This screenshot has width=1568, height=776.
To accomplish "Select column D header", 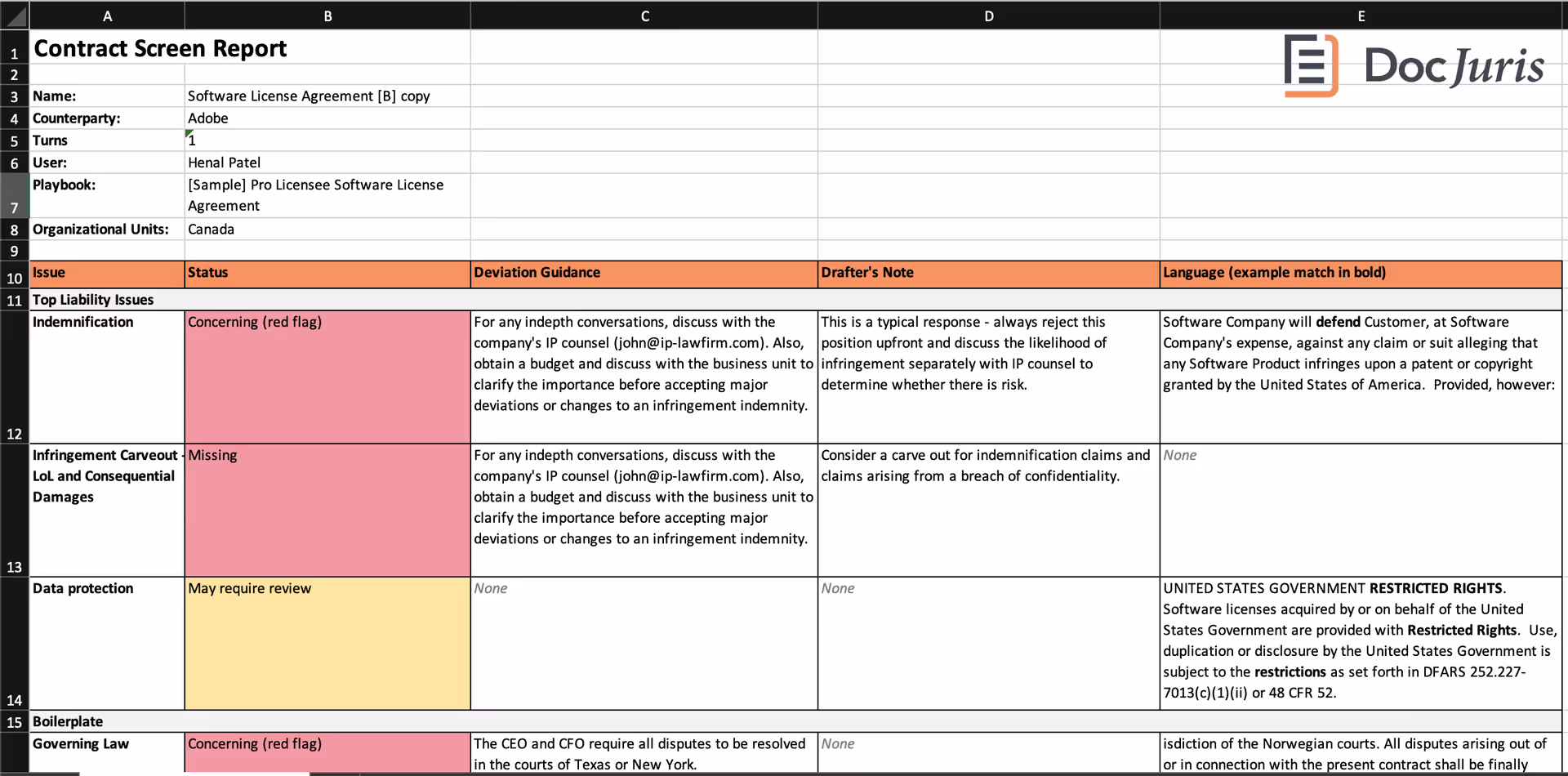I will (989, 16).
